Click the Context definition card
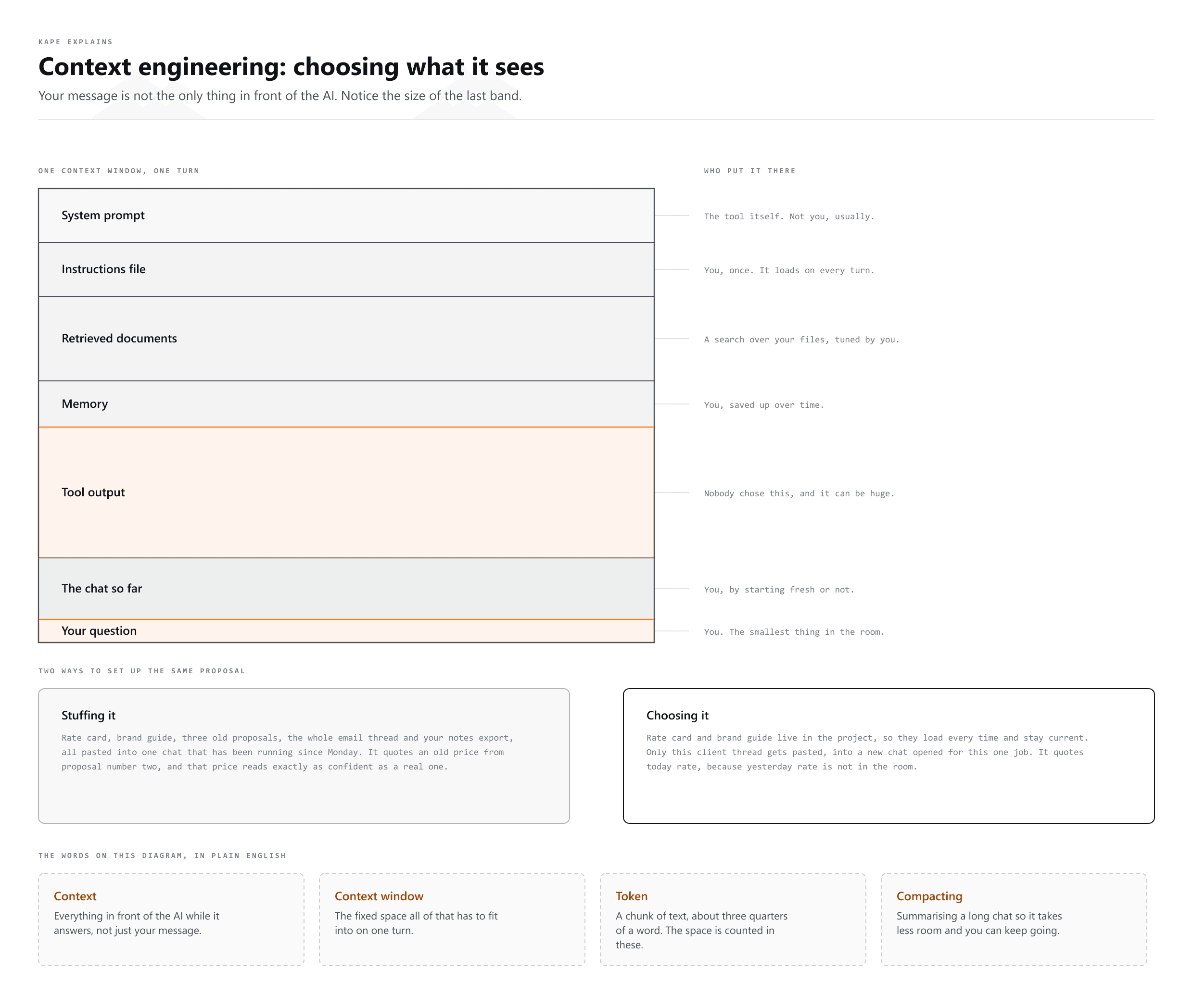This screenshot has width=1193, height=1008. coord(171,919)
